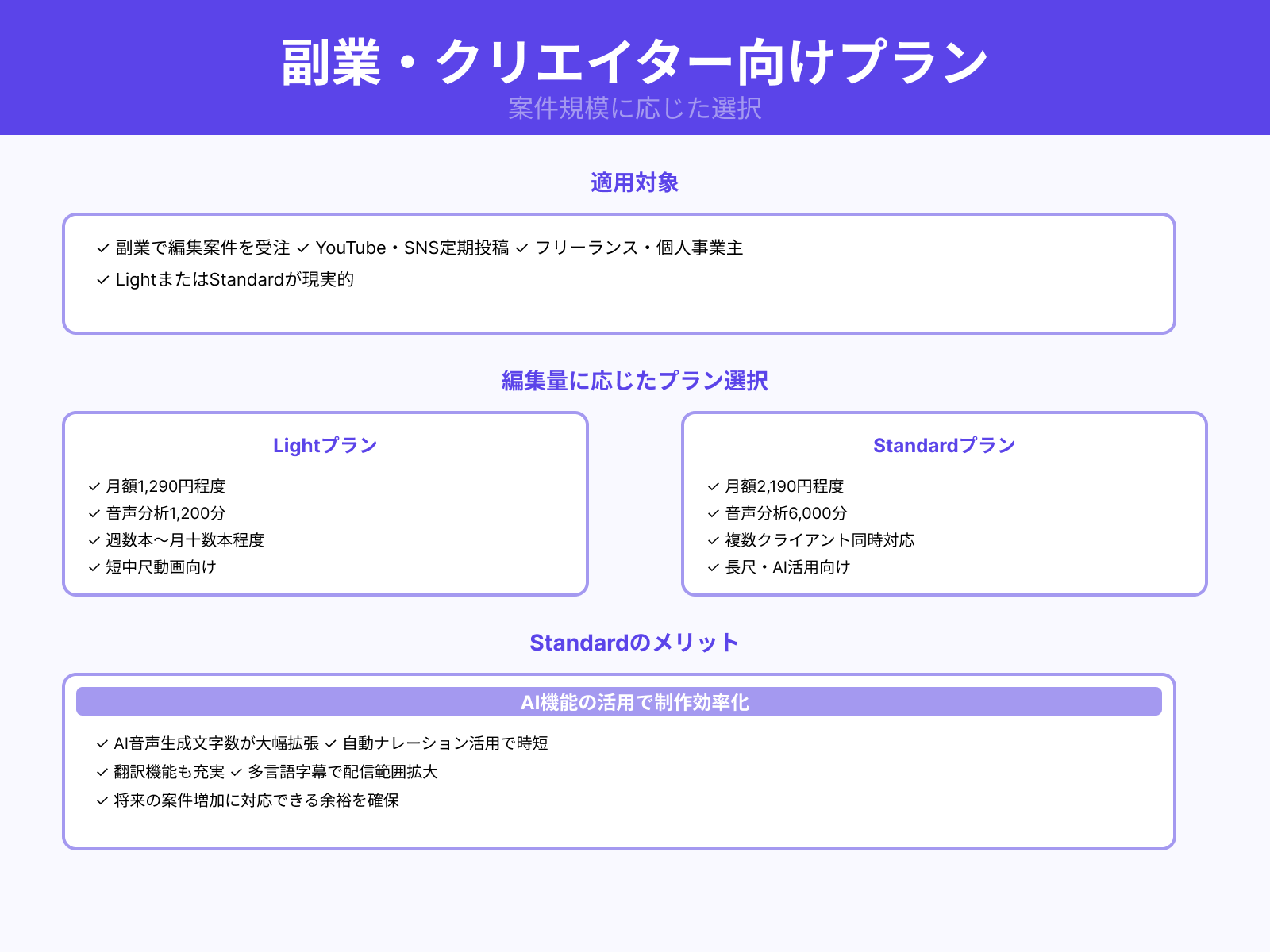Click the checkmark icon next to 翻訳機能も充実
The height and width of the screenshot is (952, 1270).
(102, 772)
